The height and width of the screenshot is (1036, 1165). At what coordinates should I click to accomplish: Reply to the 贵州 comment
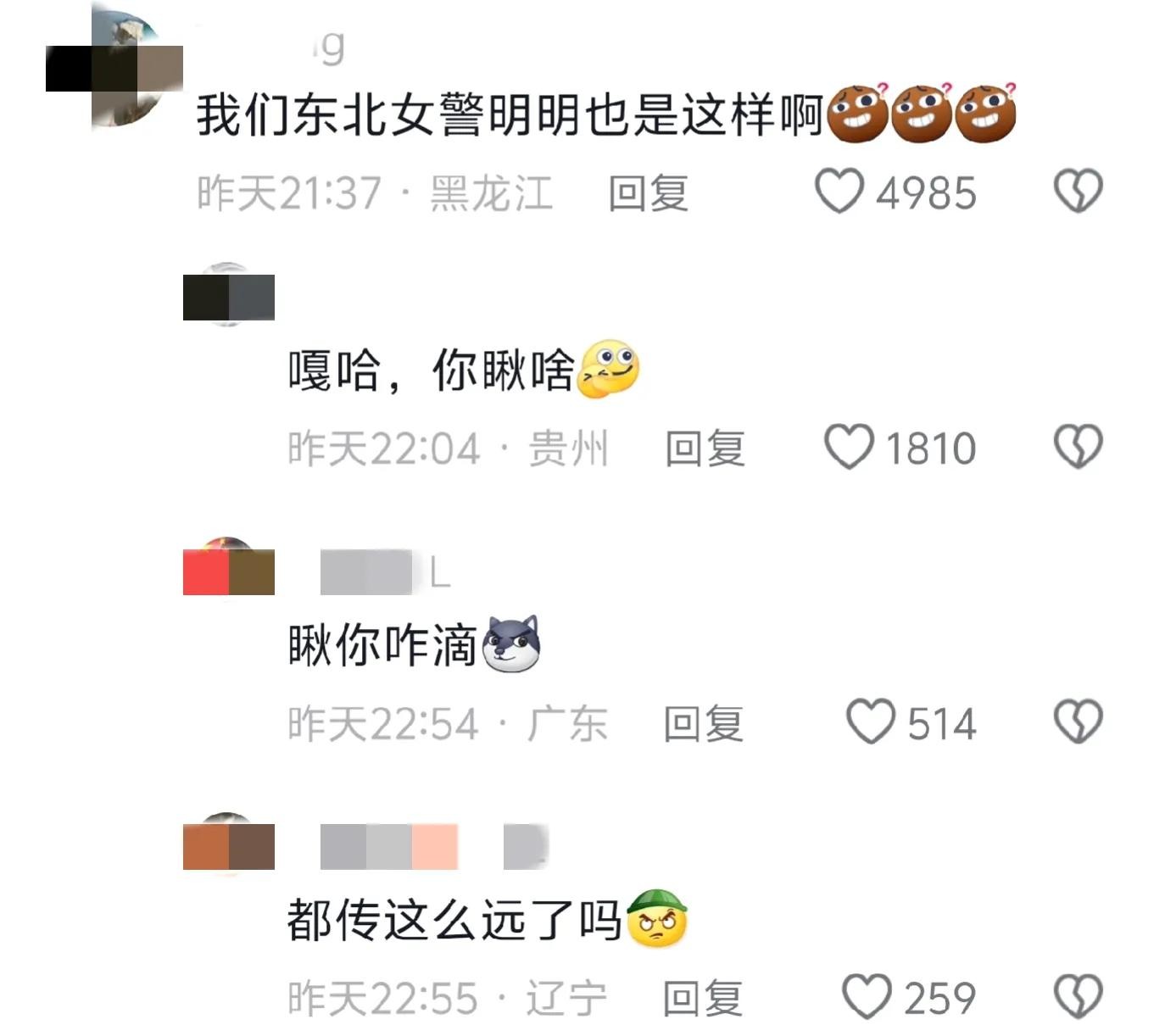point(705,448)
